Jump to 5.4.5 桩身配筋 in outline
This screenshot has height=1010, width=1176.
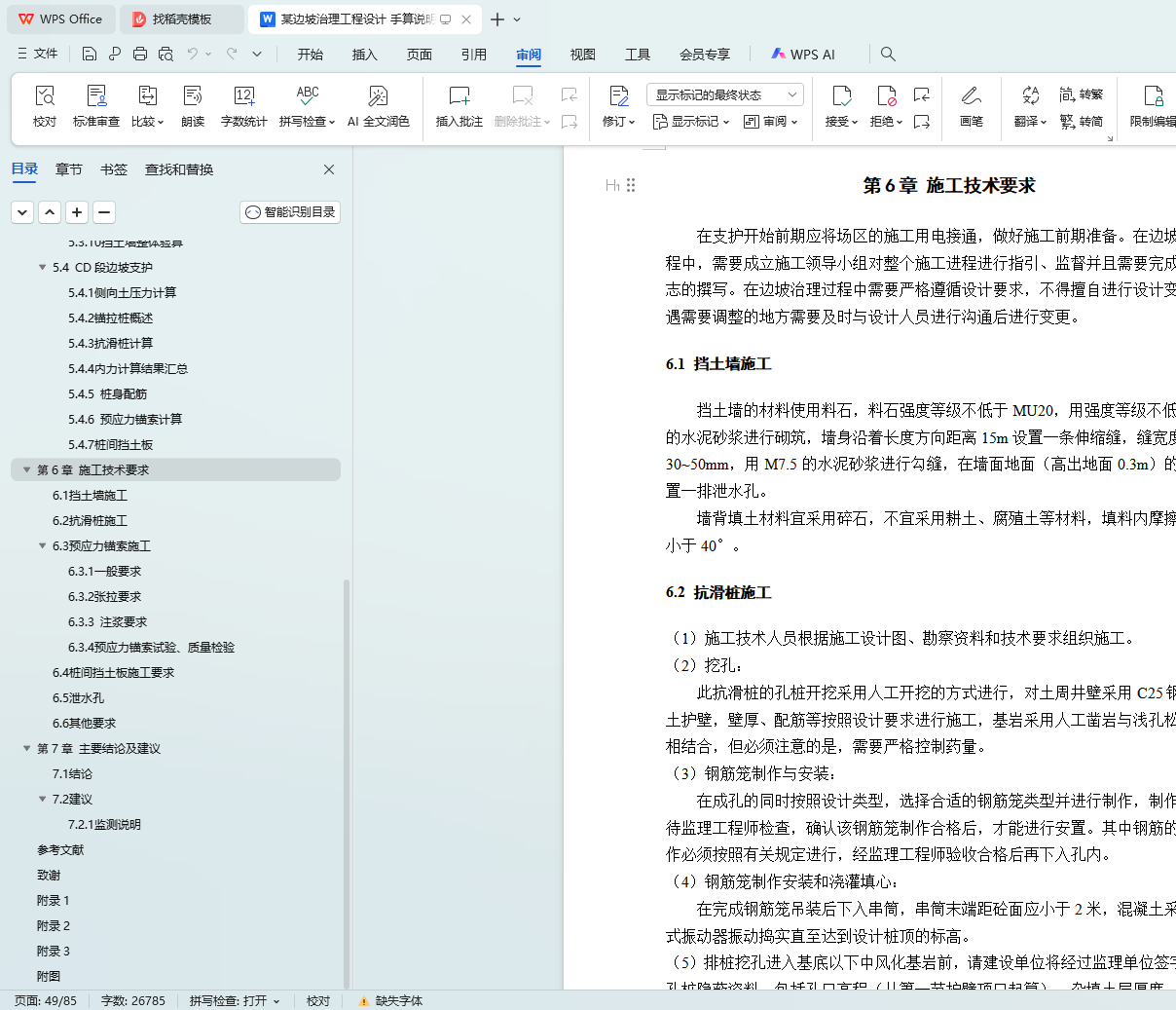(x=107, y=394)
